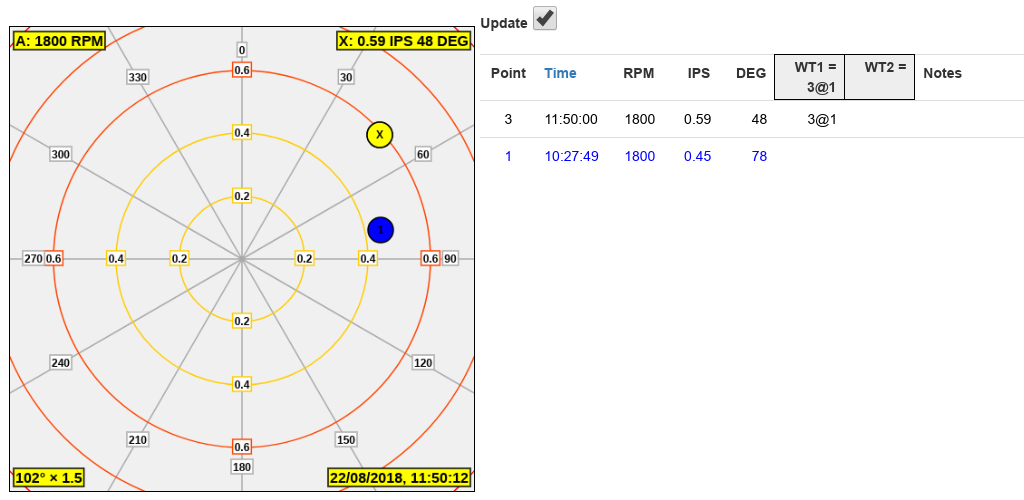The width and height of the screenshot is (1024, 500).
Task: Click the 90 degree angle label
Action: [450, 258]
